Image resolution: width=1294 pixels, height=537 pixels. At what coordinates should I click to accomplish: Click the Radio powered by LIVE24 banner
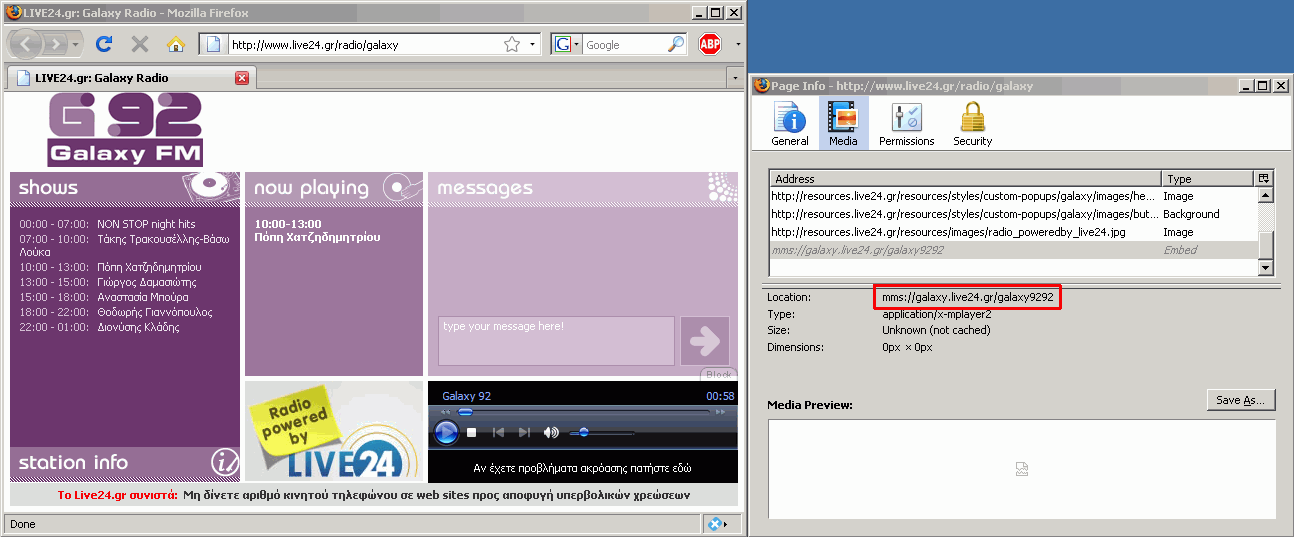[334, 431]
